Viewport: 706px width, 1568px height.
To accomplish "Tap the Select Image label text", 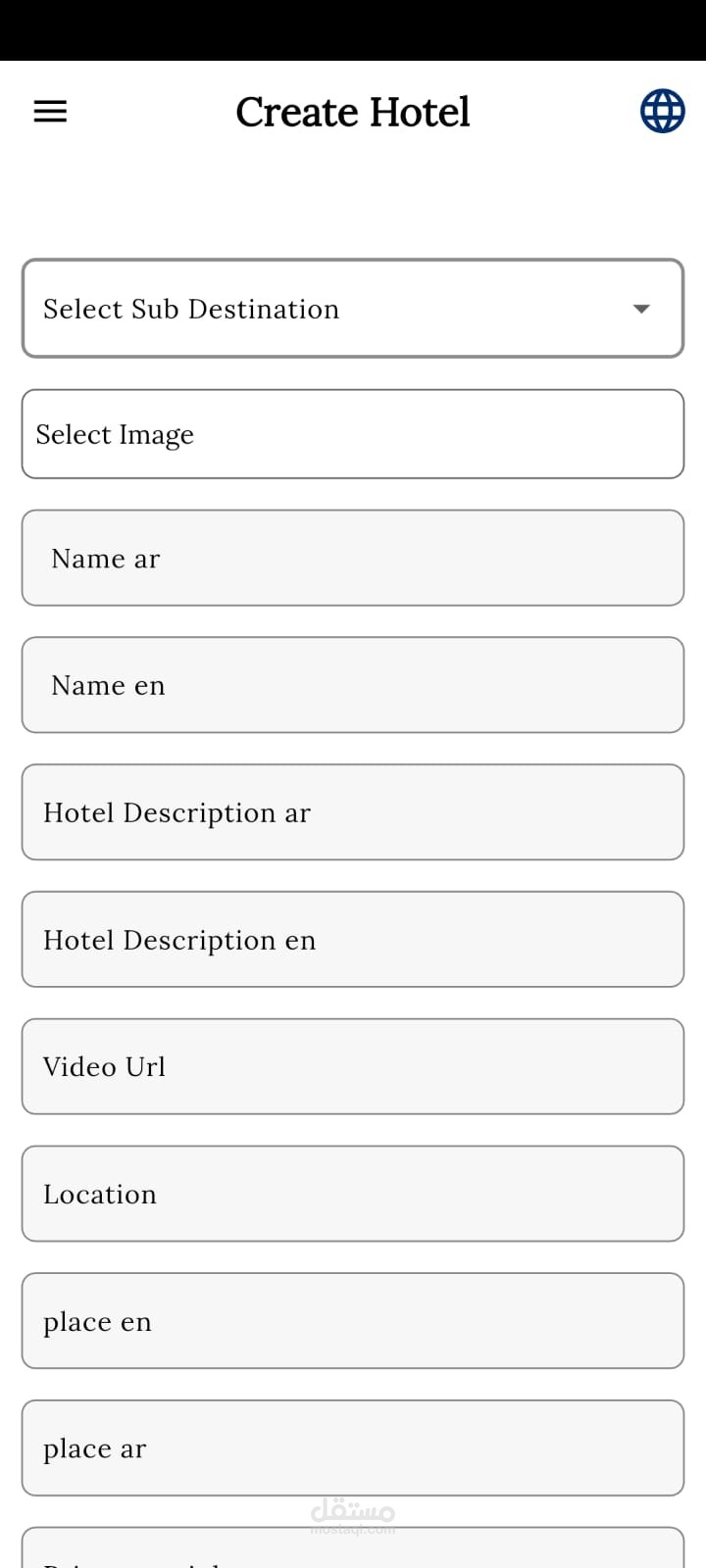I will tap(115, 434).
